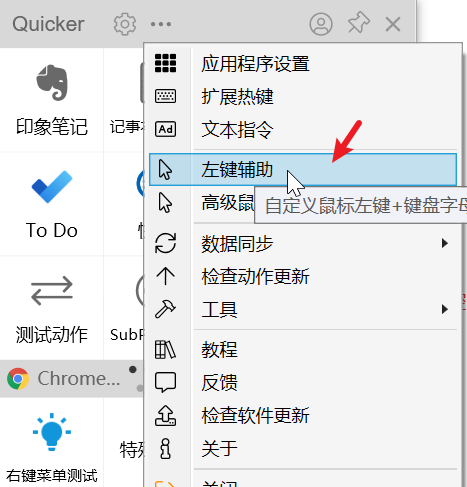467x487 pixels.
Task: Click the Ad icon for 文本指令
Action: point(165,129)
